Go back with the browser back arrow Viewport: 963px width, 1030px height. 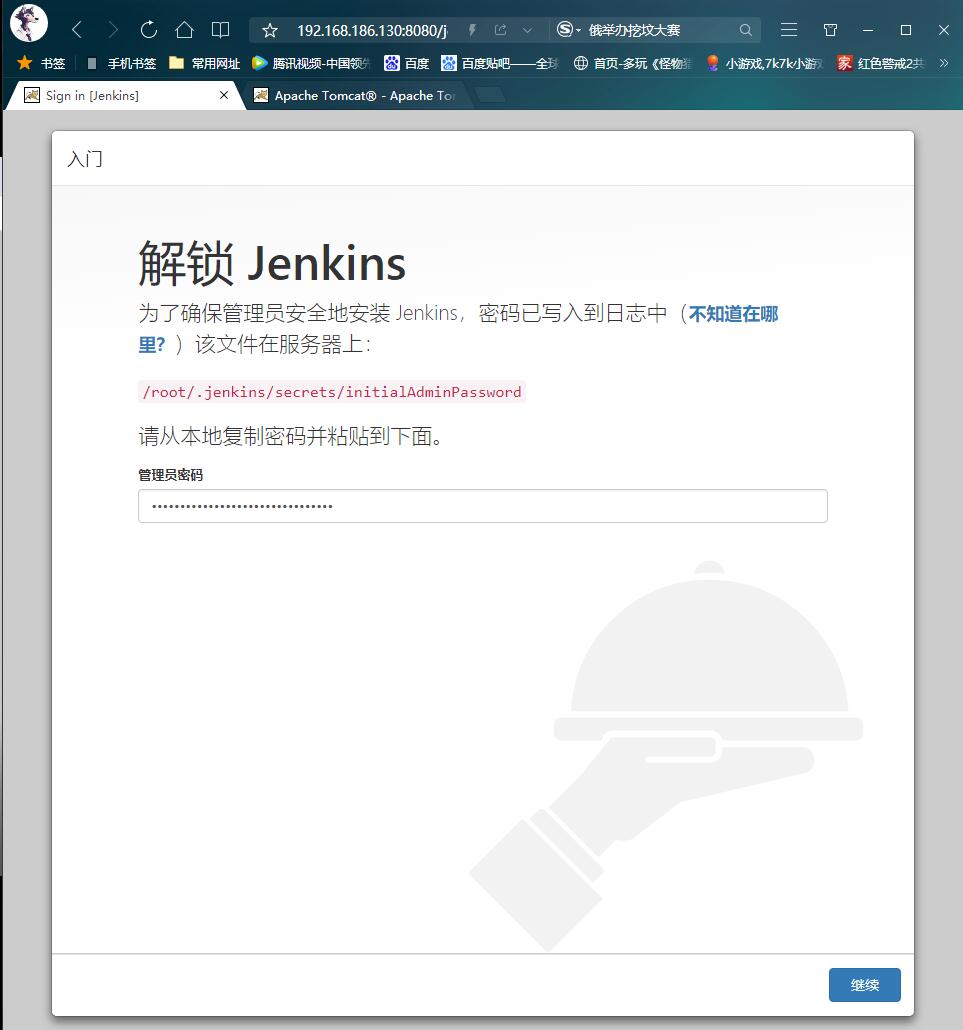click(x=77, y=30)
